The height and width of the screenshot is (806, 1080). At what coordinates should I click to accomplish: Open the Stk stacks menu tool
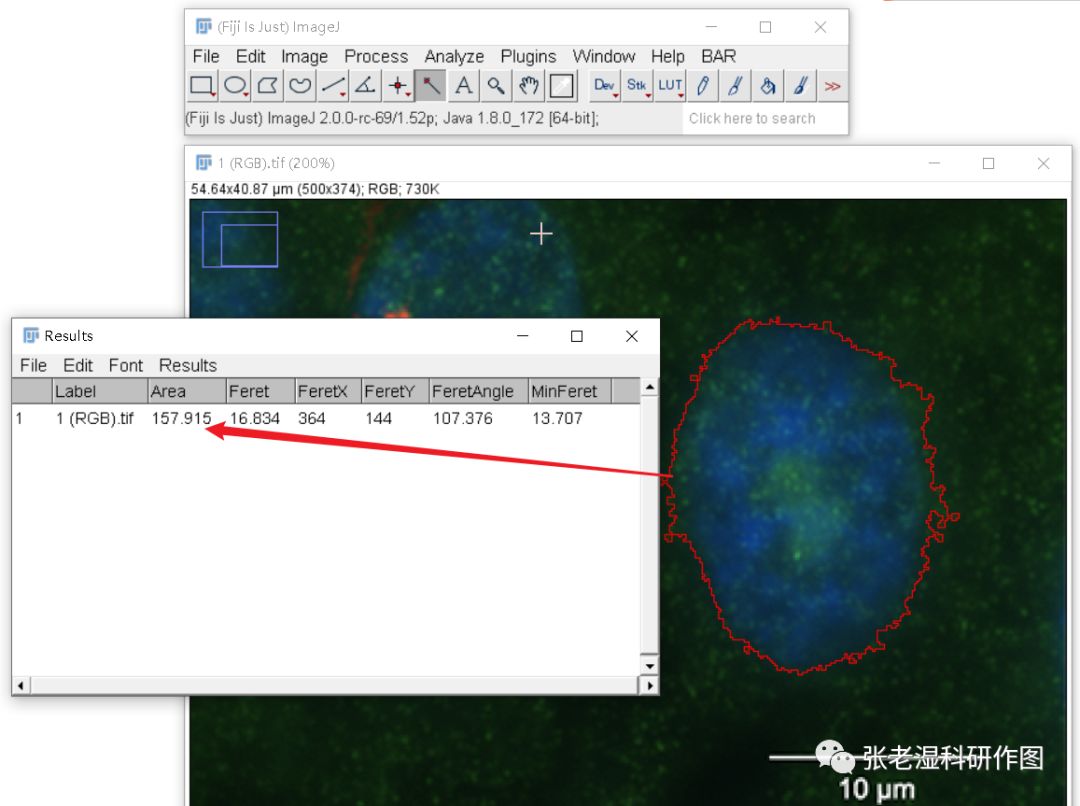click(x=636, y=86)
